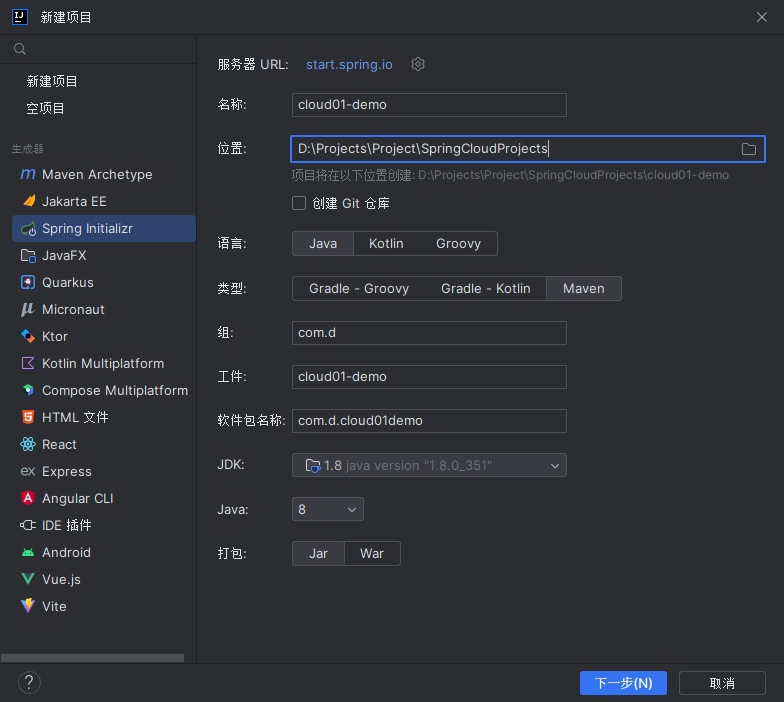Click the Vite lightning icon
Screen dimensions: 784x702
coord(28,606)
